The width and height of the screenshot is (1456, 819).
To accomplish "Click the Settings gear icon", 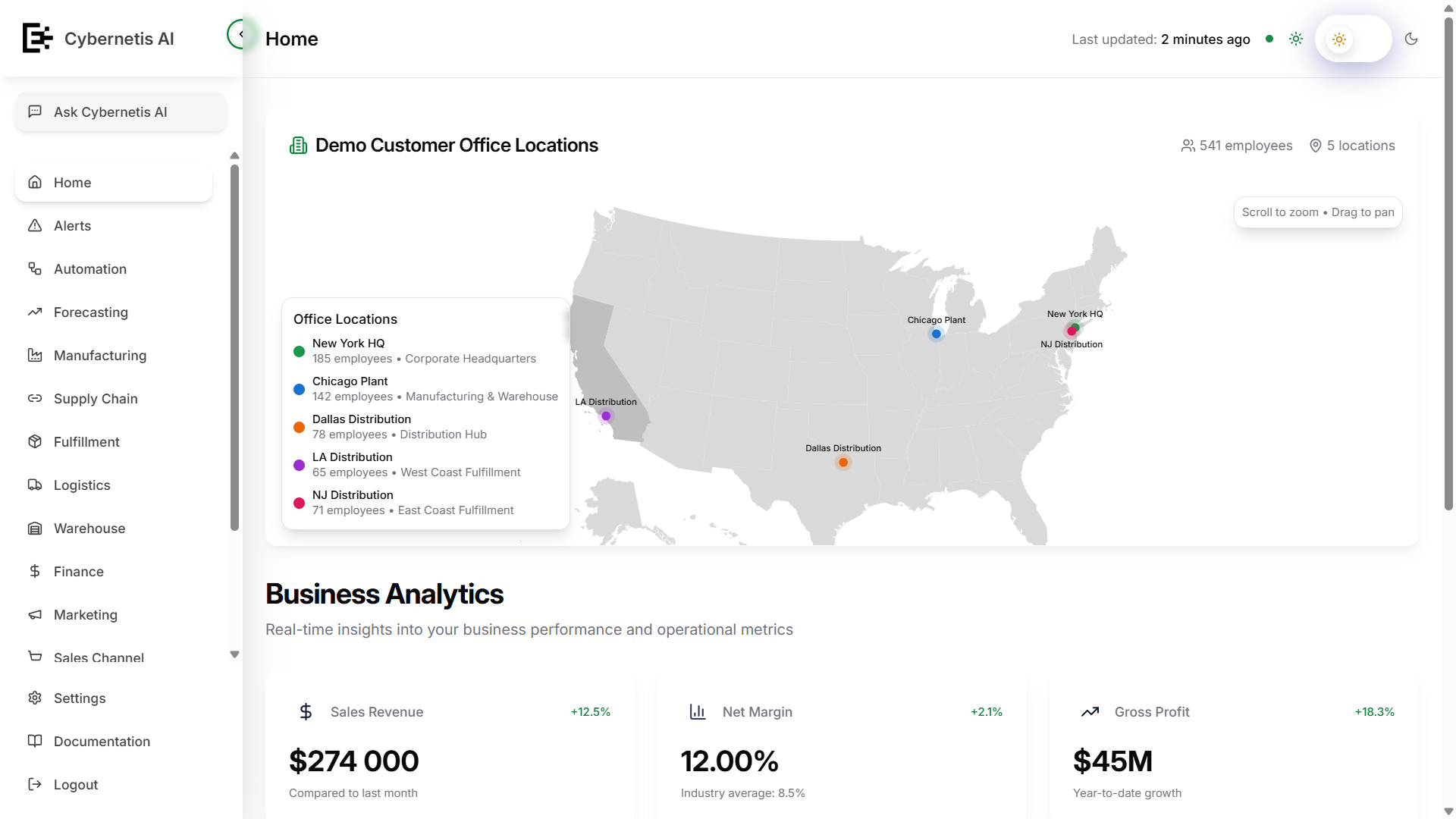I will click(35, 698).
